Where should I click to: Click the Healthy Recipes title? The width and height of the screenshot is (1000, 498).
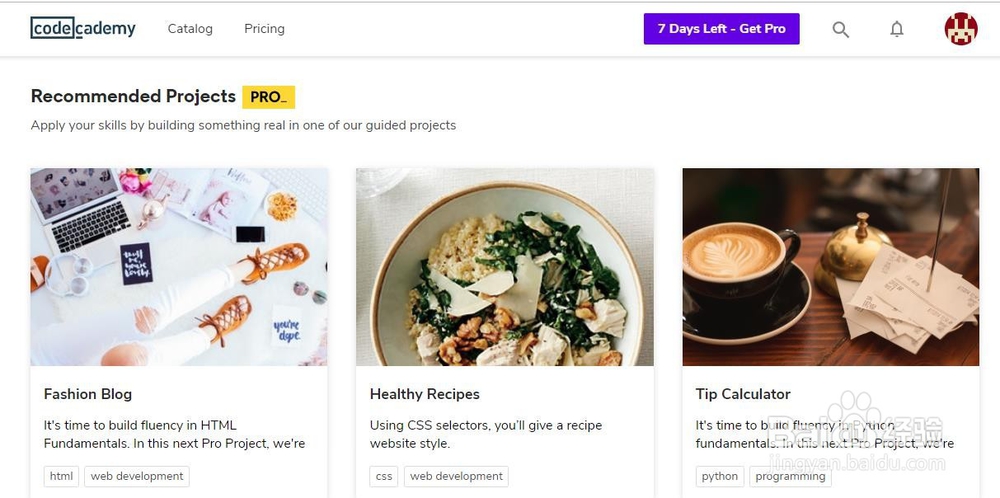(425, 394)
